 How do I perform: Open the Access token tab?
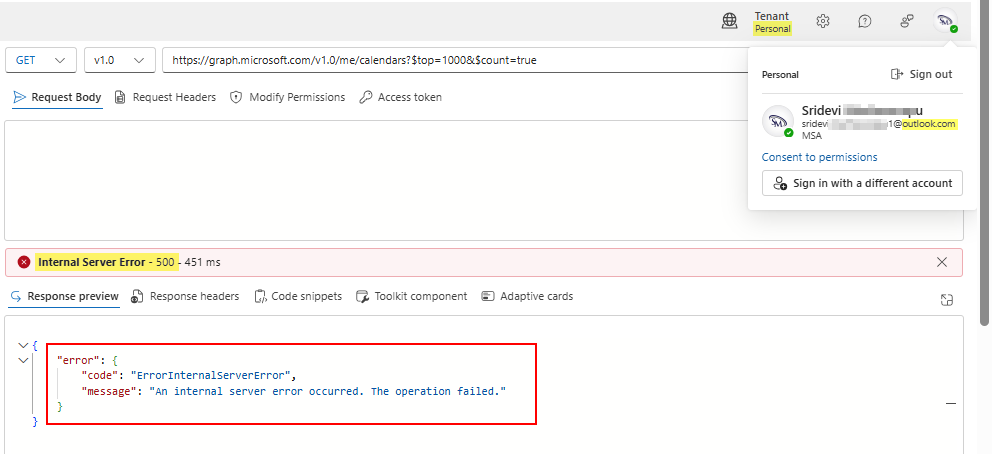pos(400,97)
